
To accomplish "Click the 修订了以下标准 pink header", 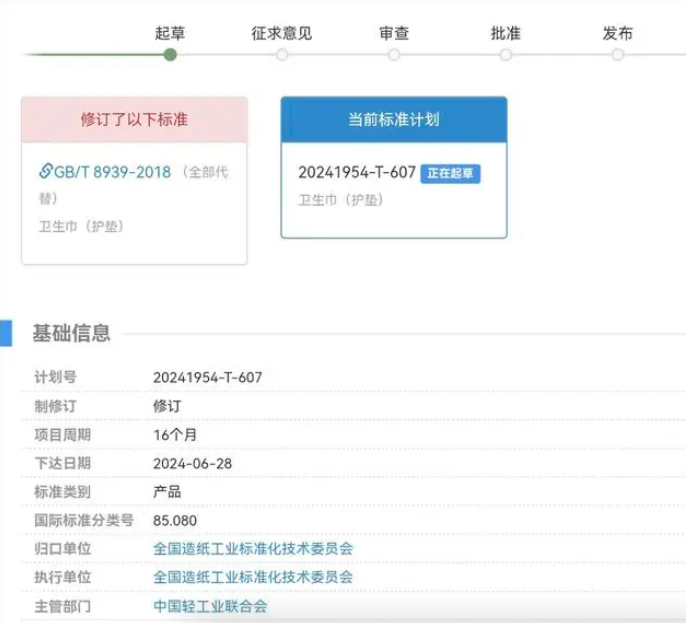I will pyautogui.click(x=134, y=120).
